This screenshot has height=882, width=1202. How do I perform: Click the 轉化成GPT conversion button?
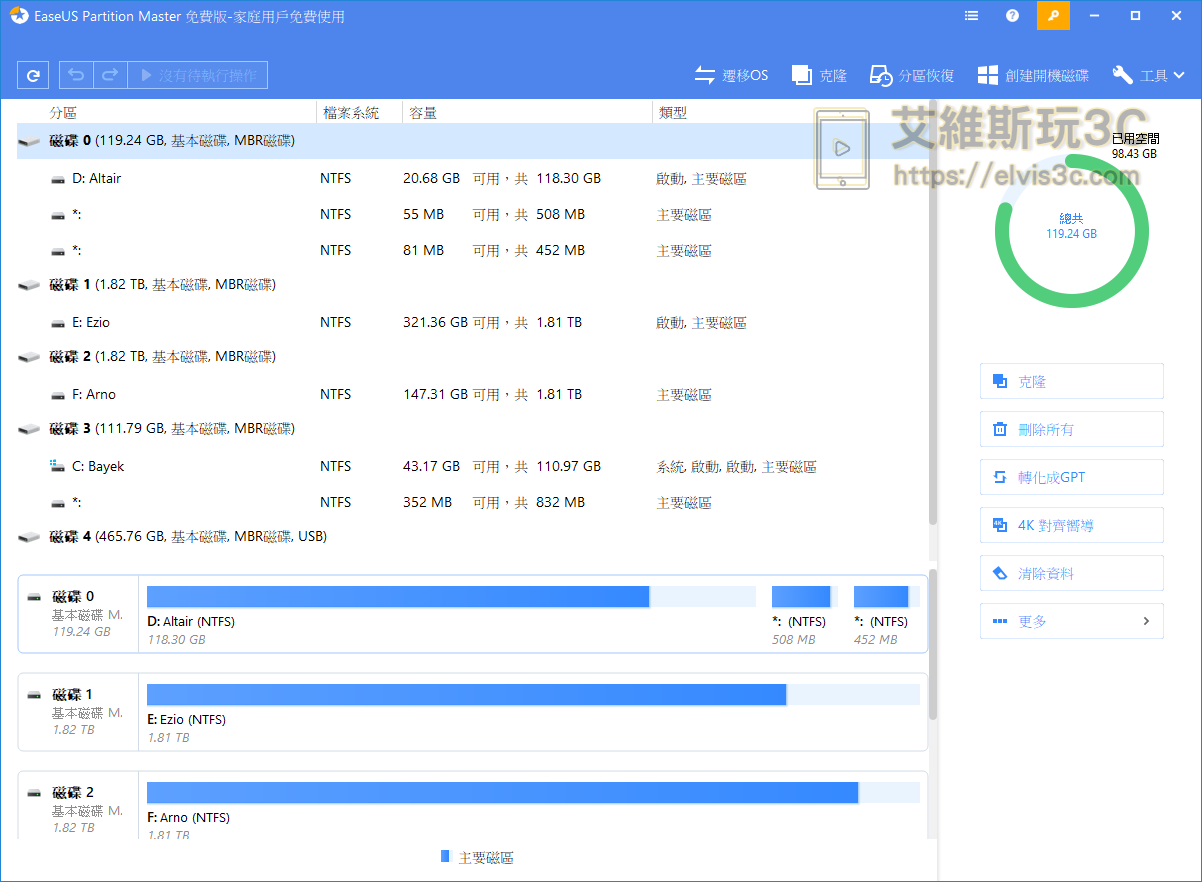(x=1071, y=476)
